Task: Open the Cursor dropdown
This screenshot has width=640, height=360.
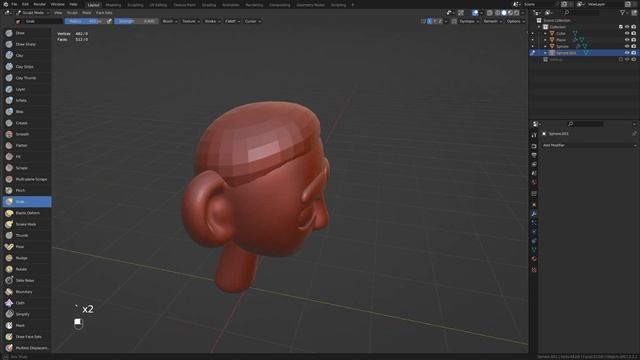Action: click(x=253, y=21)
